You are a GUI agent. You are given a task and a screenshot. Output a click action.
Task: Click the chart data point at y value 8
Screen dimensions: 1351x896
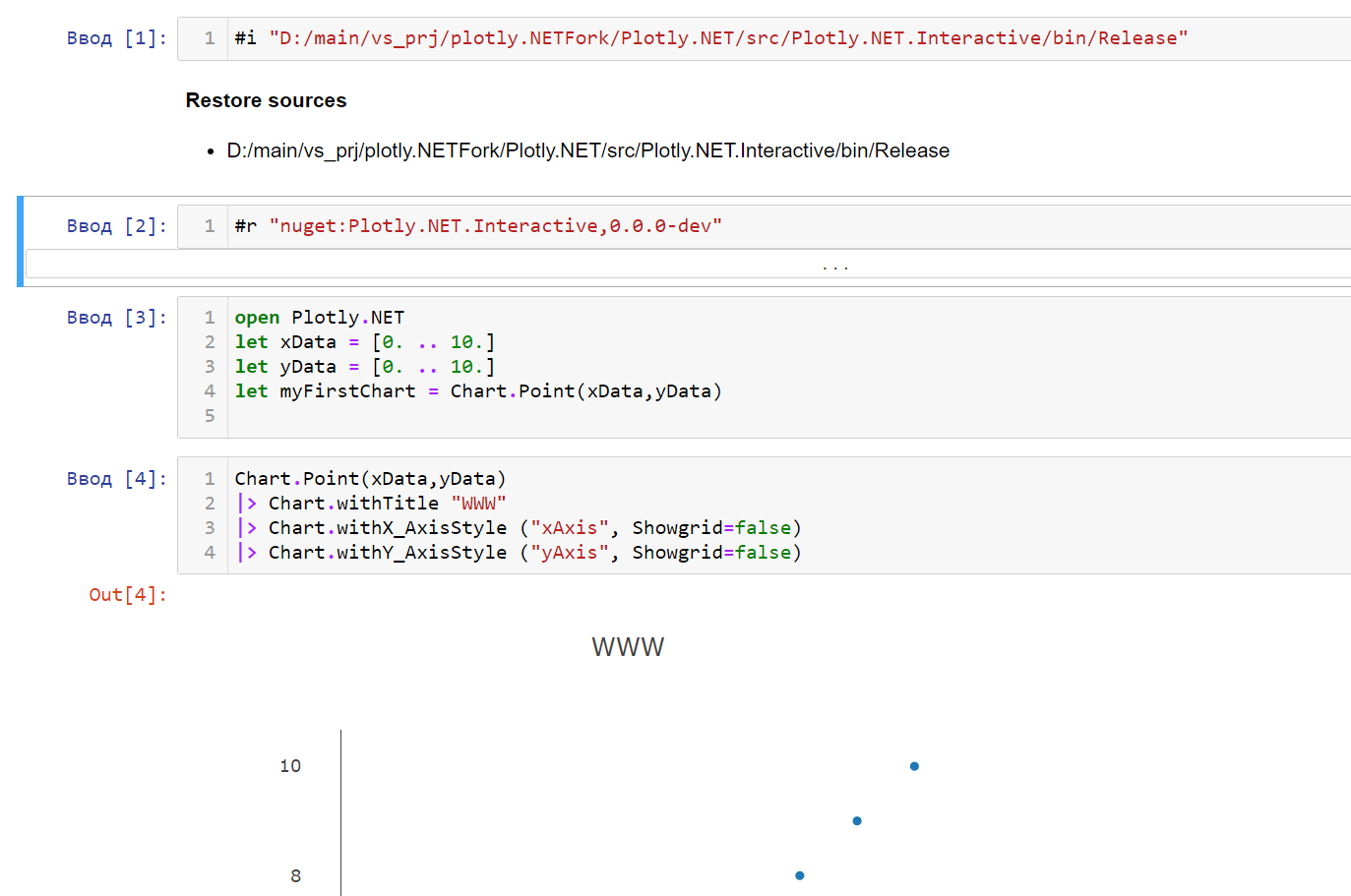800,875
